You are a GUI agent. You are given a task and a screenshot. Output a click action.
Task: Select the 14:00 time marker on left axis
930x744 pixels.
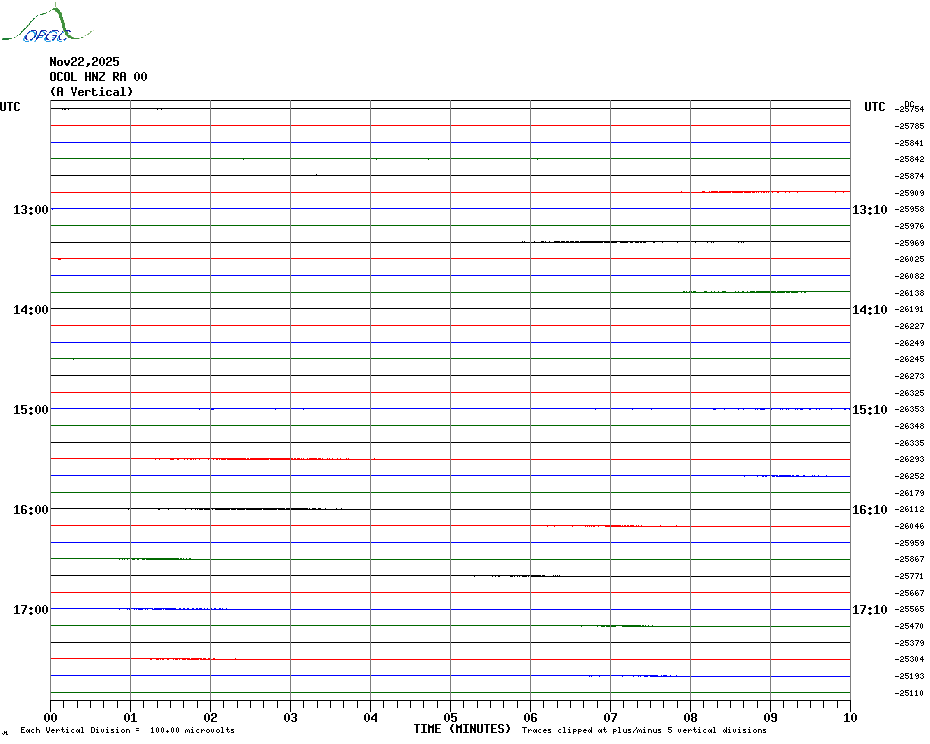[31, 309]
